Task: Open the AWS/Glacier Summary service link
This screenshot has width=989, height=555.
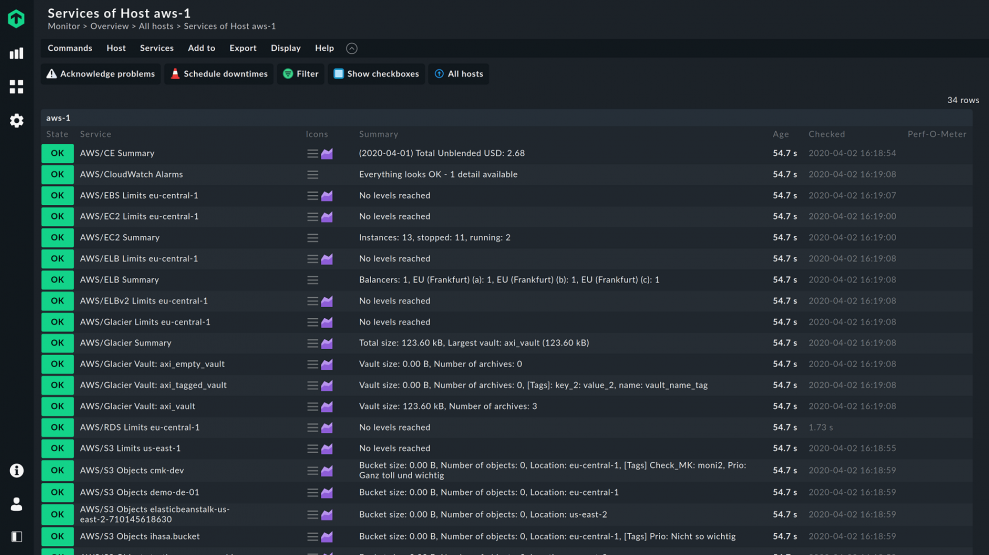Action: tap(126, 343)
